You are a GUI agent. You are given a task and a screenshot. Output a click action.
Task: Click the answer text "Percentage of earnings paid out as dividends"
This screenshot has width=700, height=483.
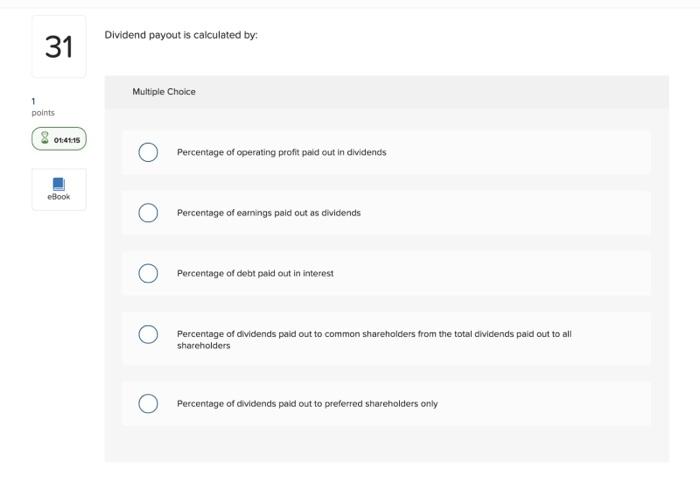(x=268, y=213)
